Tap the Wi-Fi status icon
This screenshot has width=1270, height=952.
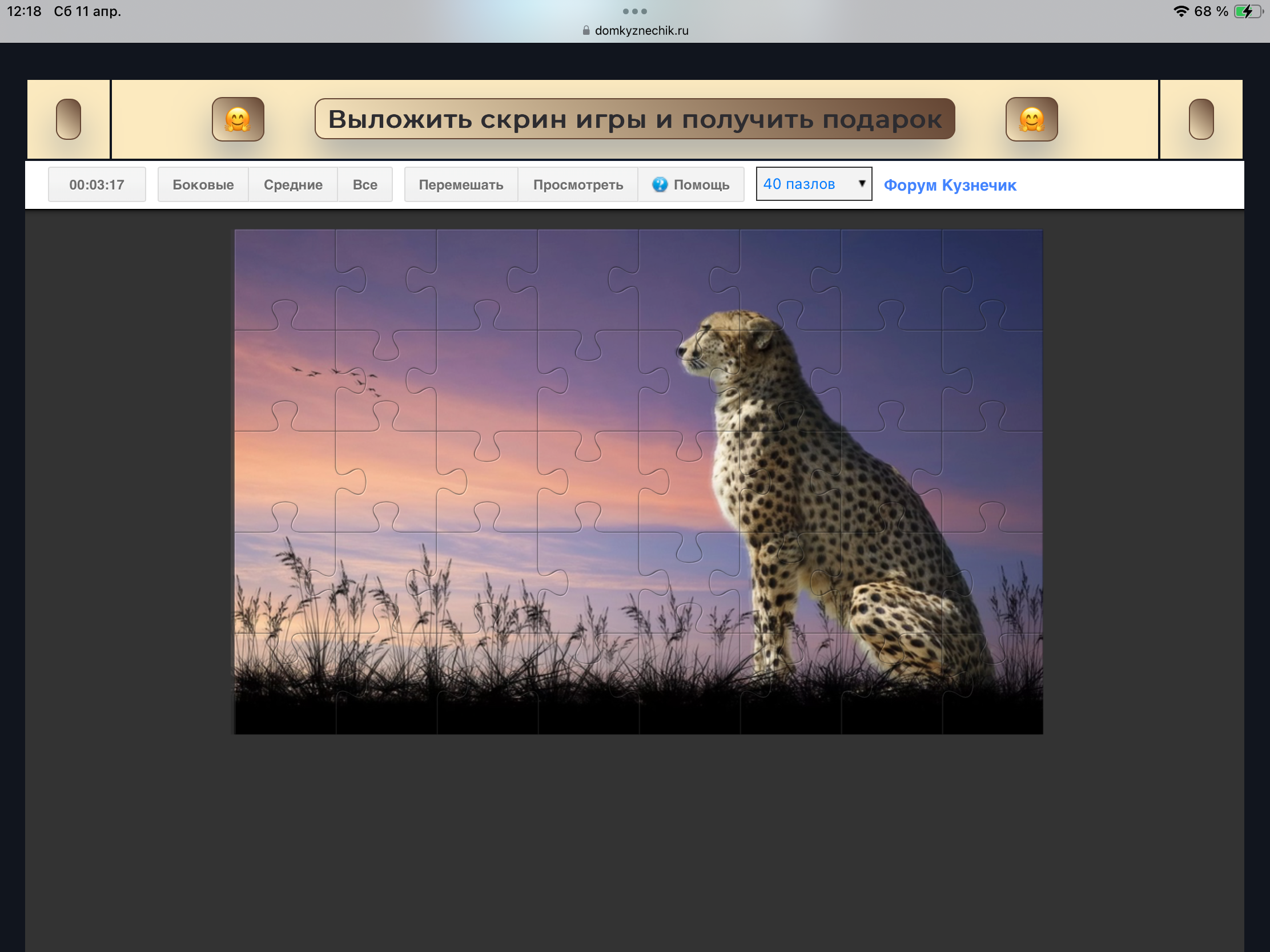tap(1180, 11)
